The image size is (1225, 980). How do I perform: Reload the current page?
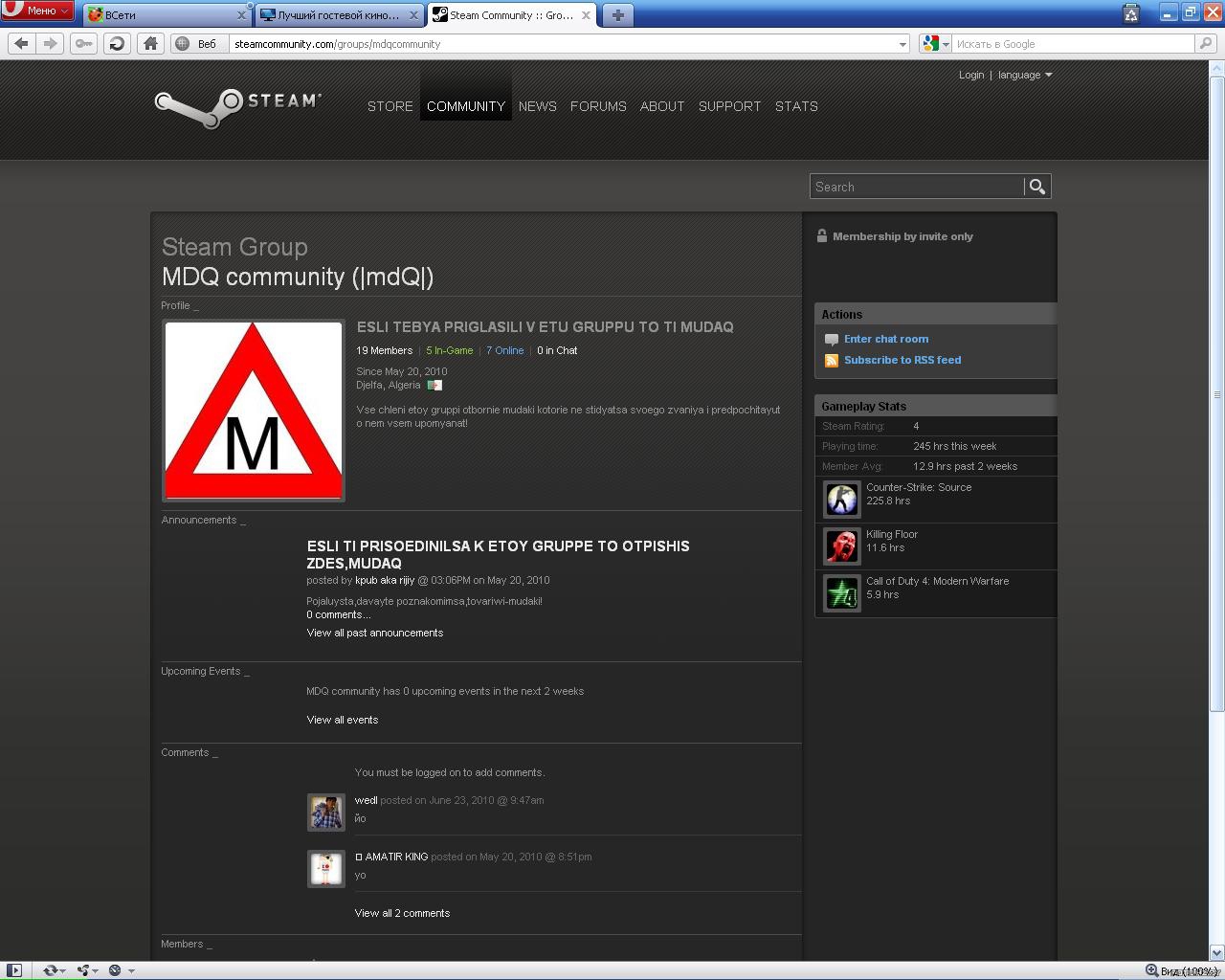click(117, 43)
